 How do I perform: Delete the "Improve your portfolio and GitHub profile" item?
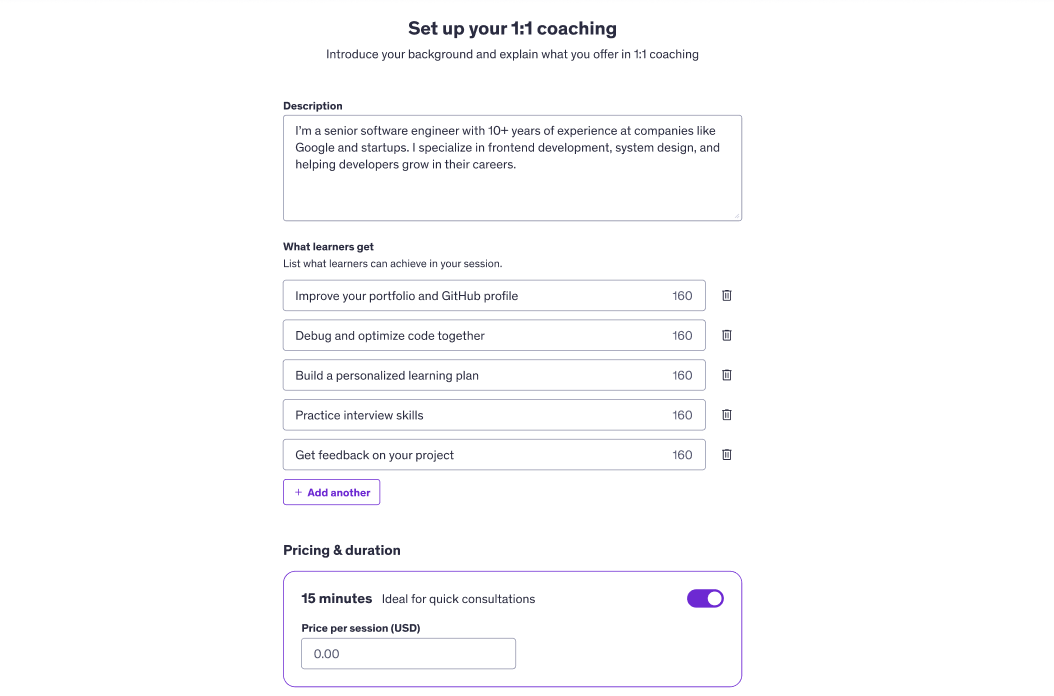(x=726, y=295)
